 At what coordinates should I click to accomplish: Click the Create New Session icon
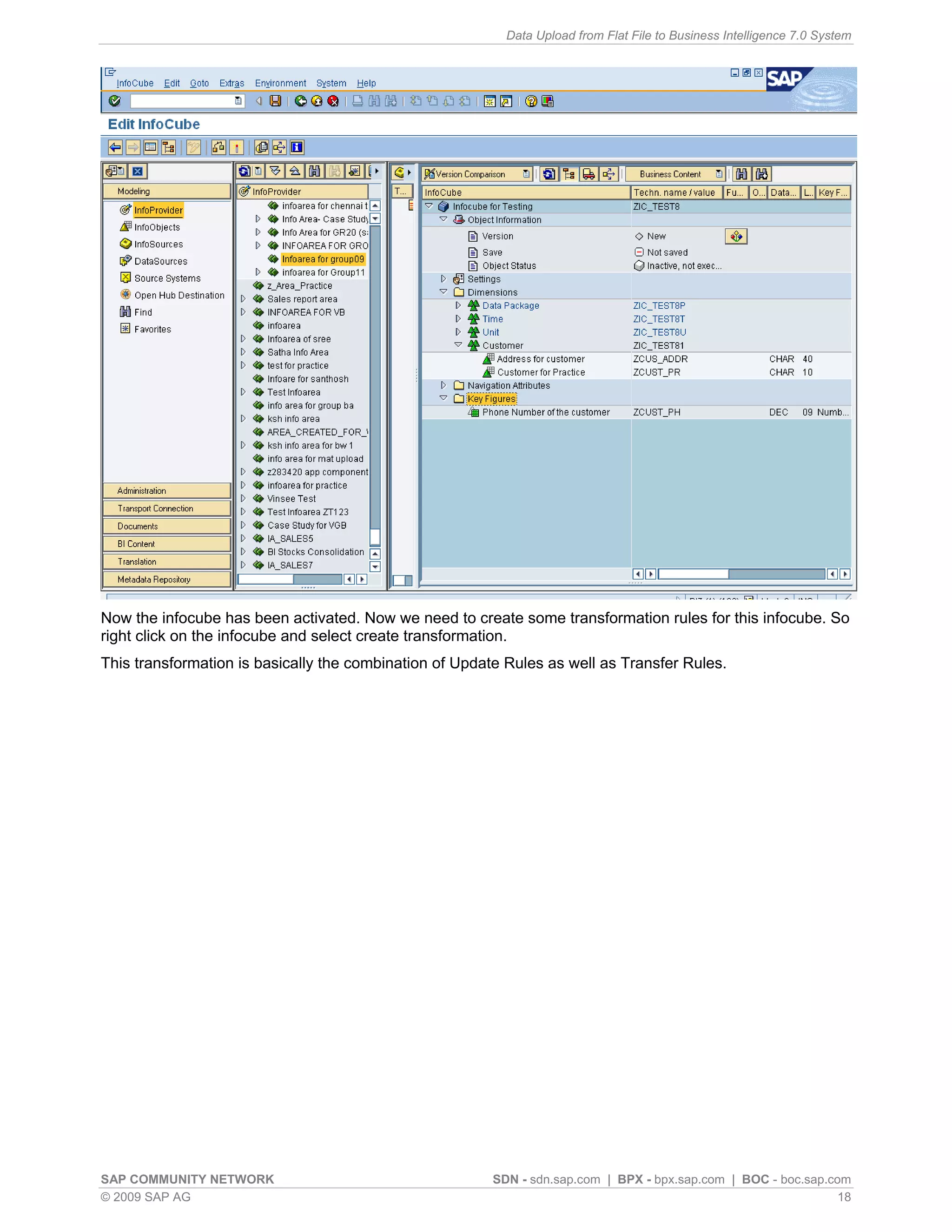(x=489, y=101)
